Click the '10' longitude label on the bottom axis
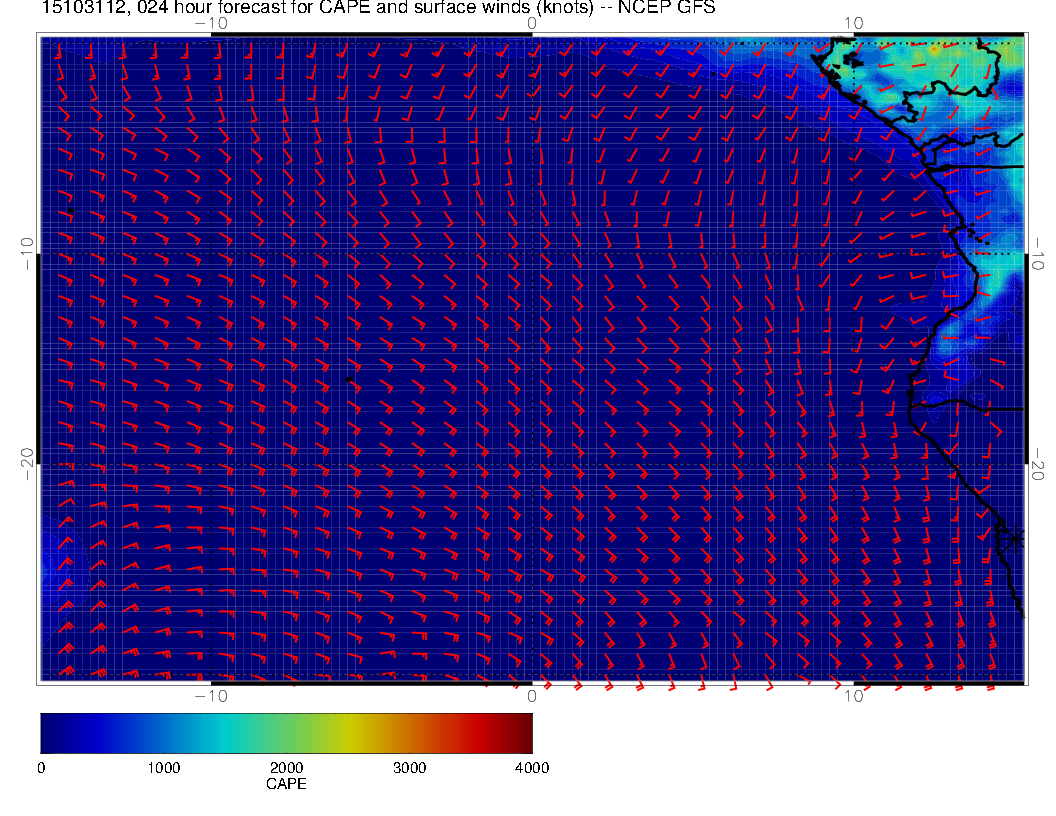 tap(853, 696)
